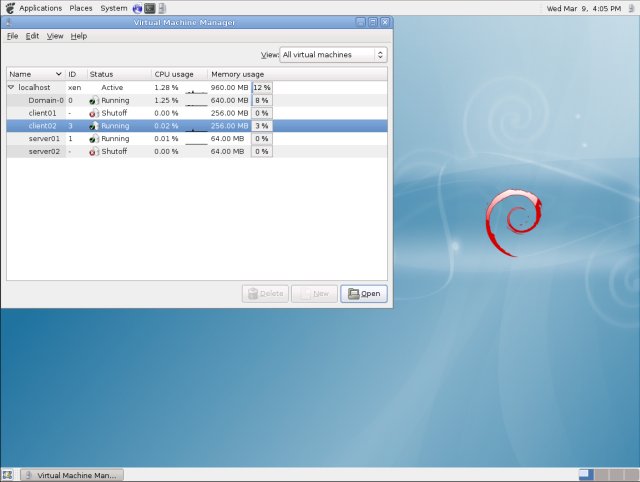Click the Open button
This screenshot has height=482, width=640.
(x=364, y=293)
